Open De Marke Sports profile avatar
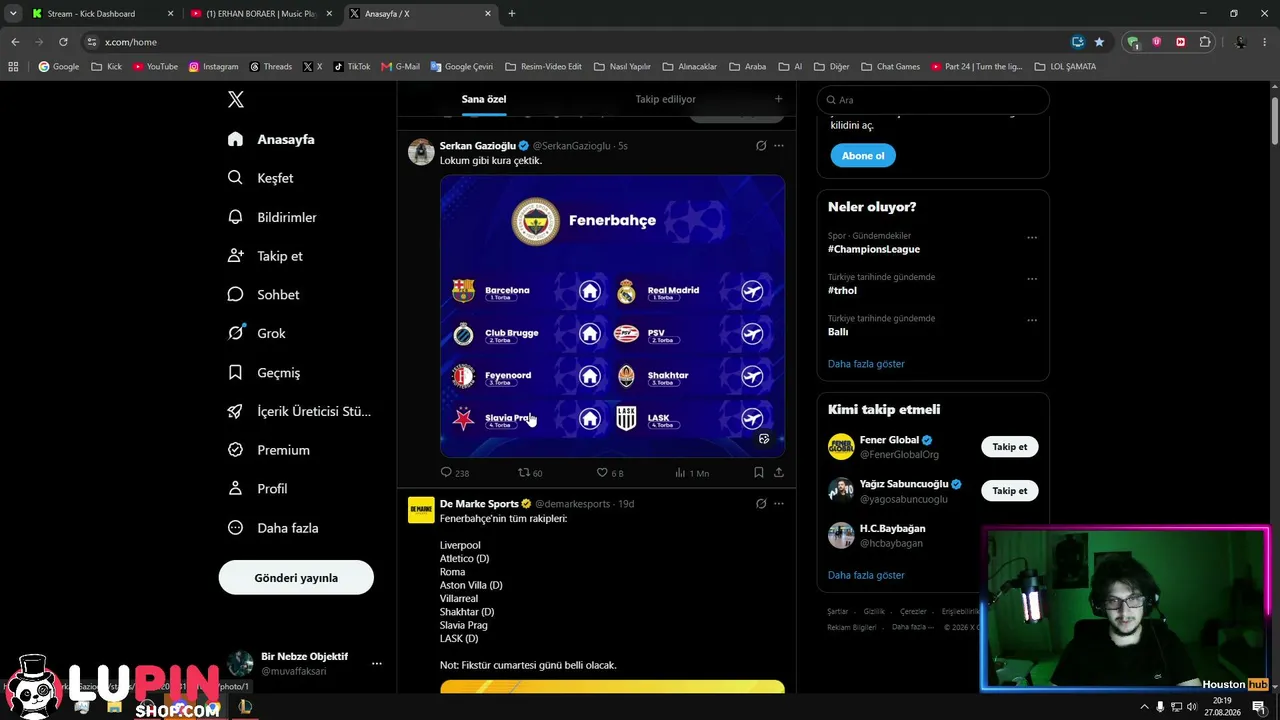 click(421, 510)
